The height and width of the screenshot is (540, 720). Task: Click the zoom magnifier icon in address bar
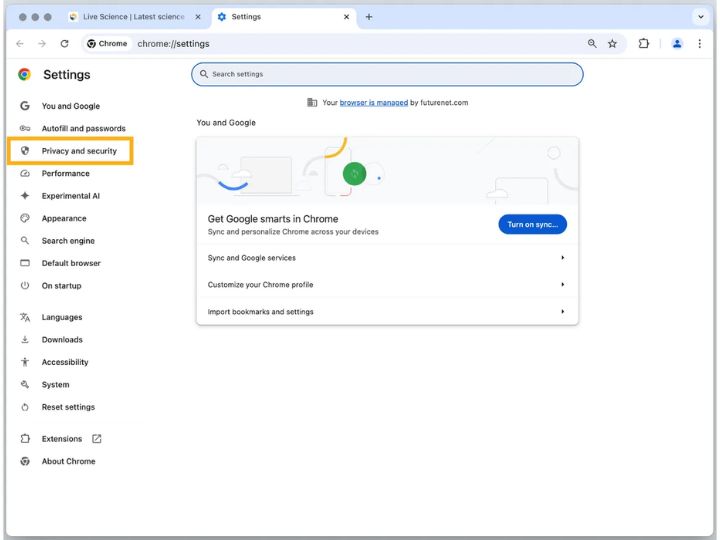[x=592, y=44]
